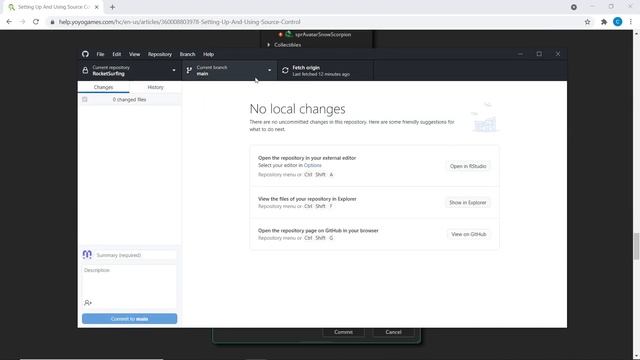This screenshot has height=360, width=640.
Task: Open the Chrome extensions puzzle icon
Action: pyautogui.click(x=604, y=22)
